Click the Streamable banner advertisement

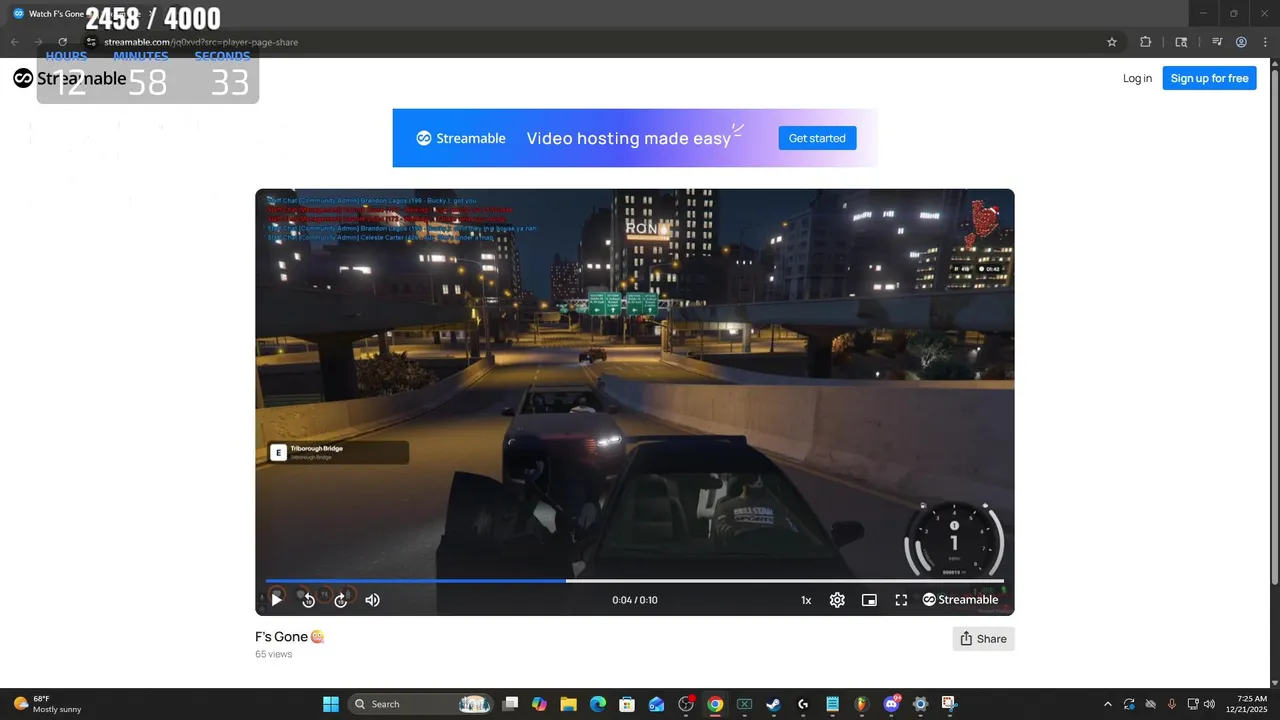tap(635, 138)
